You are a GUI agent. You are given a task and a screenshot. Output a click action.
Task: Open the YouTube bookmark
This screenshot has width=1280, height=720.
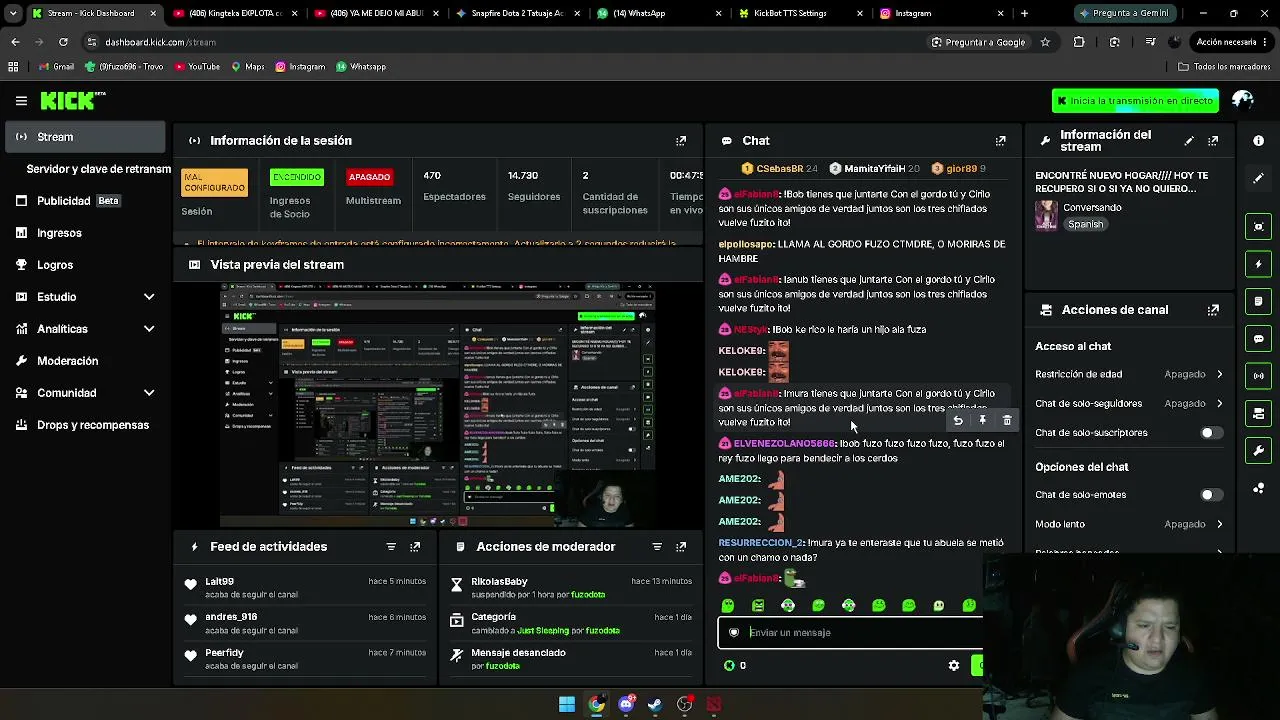point(197,67)
